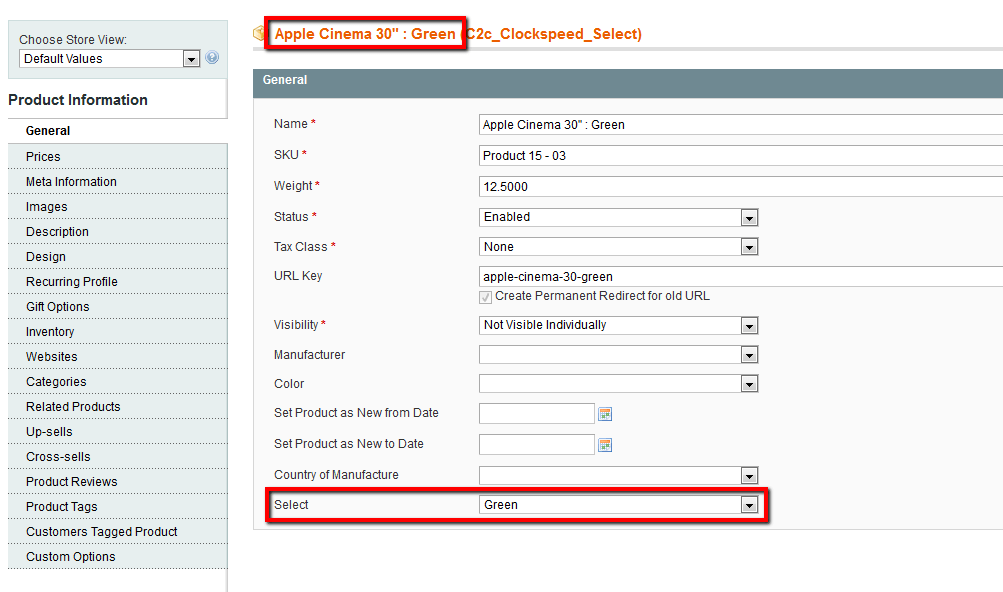1003x592 pixels.
Task: Open the Categories tab
Action: pos(118,381)
